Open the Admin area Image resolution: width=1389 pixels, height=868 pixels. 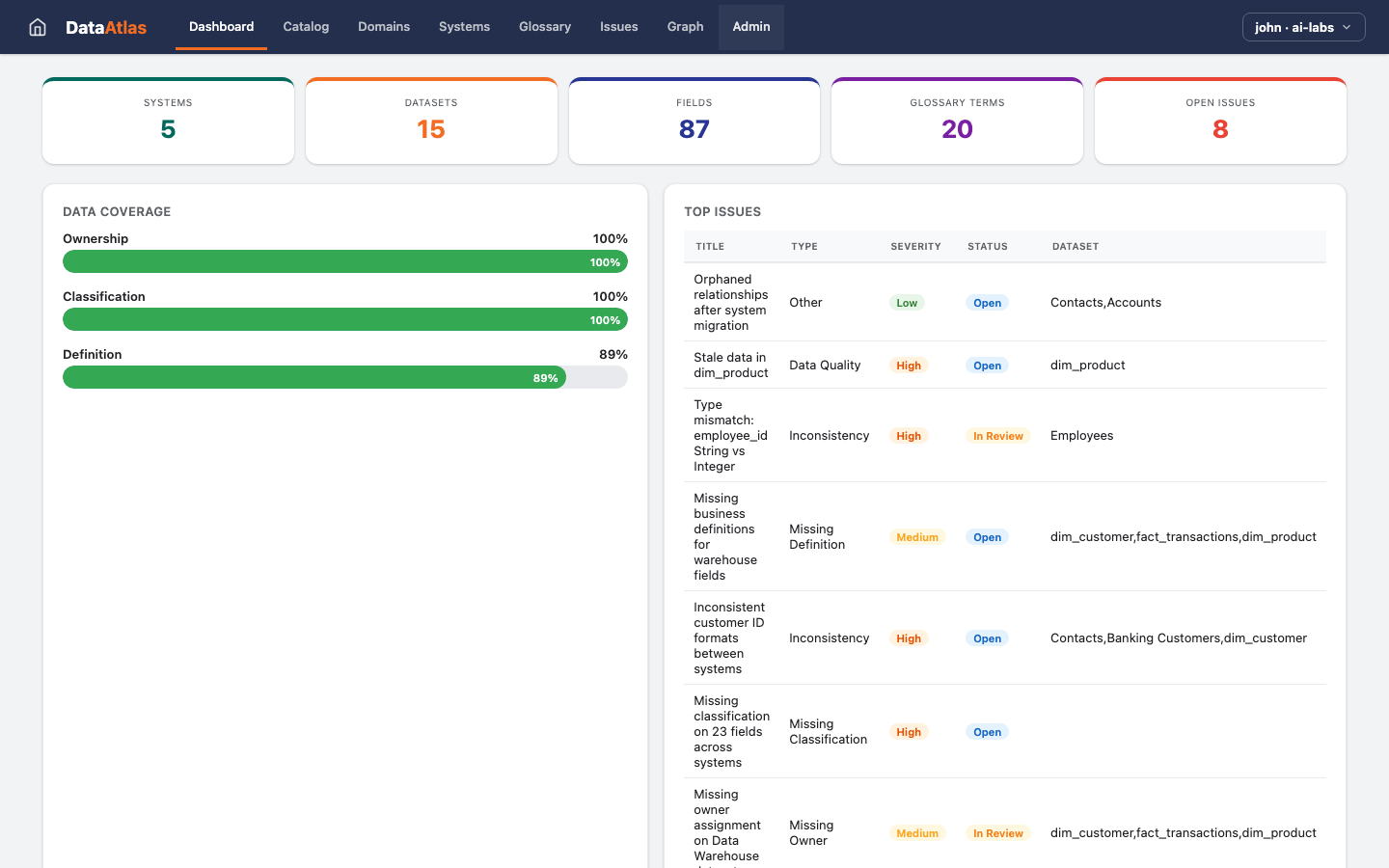click(751, 26)
